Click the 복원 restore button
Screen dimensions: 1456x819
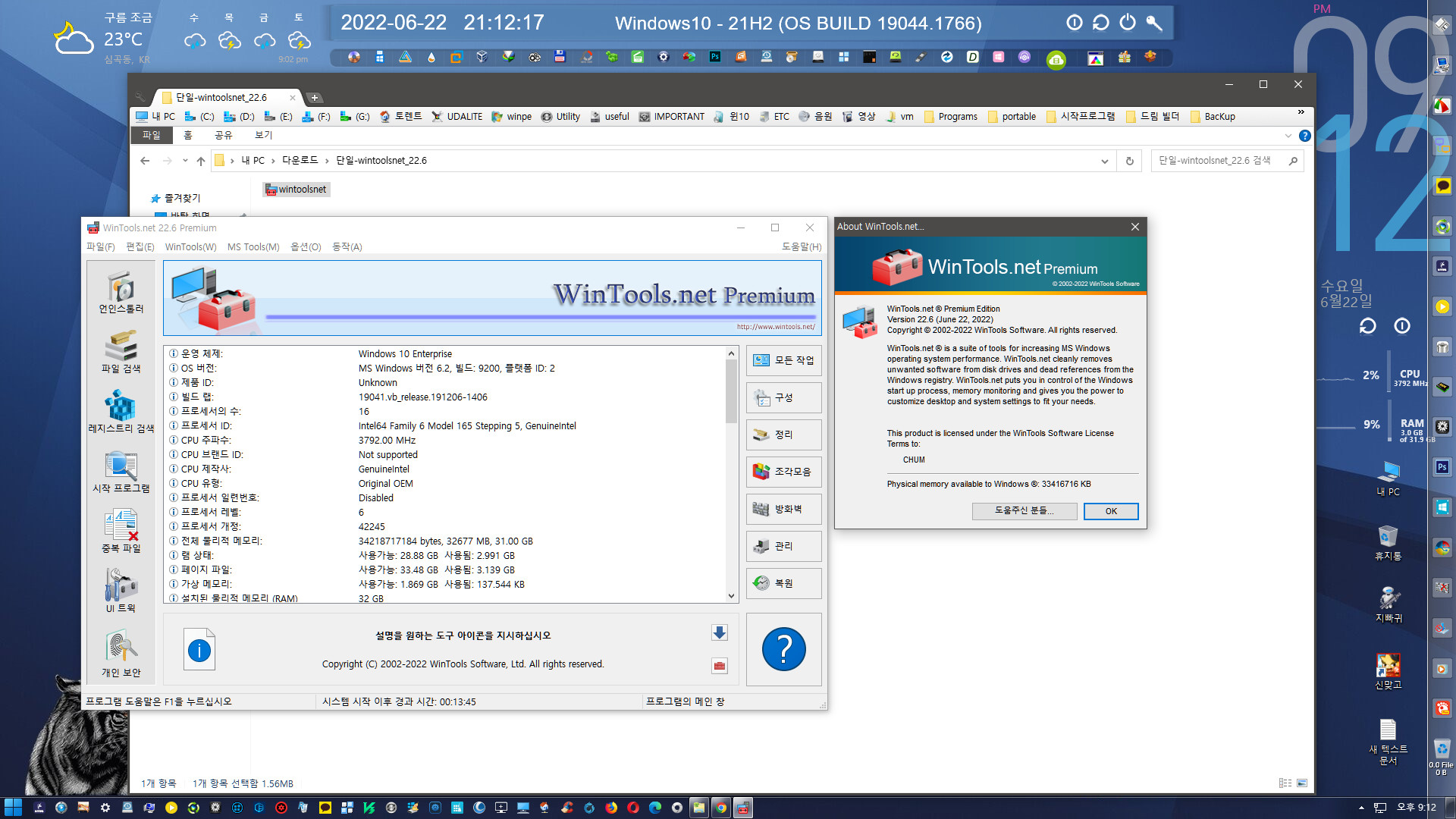pyautogui.click(x=783, y=583)
